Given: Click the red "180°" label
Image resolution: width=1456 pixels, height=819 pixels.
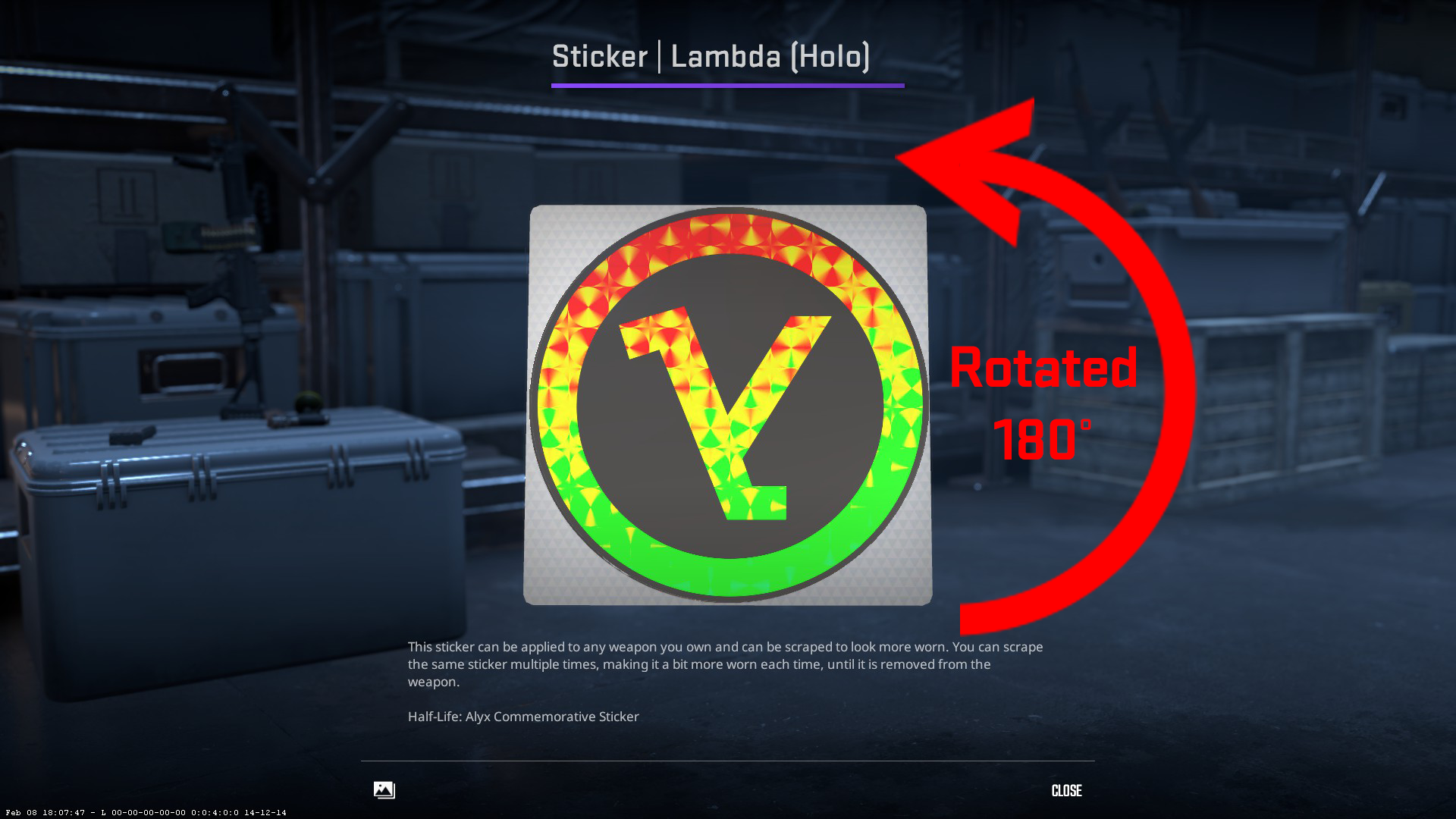Looking at the screenshot, I should pos(1042,440).
